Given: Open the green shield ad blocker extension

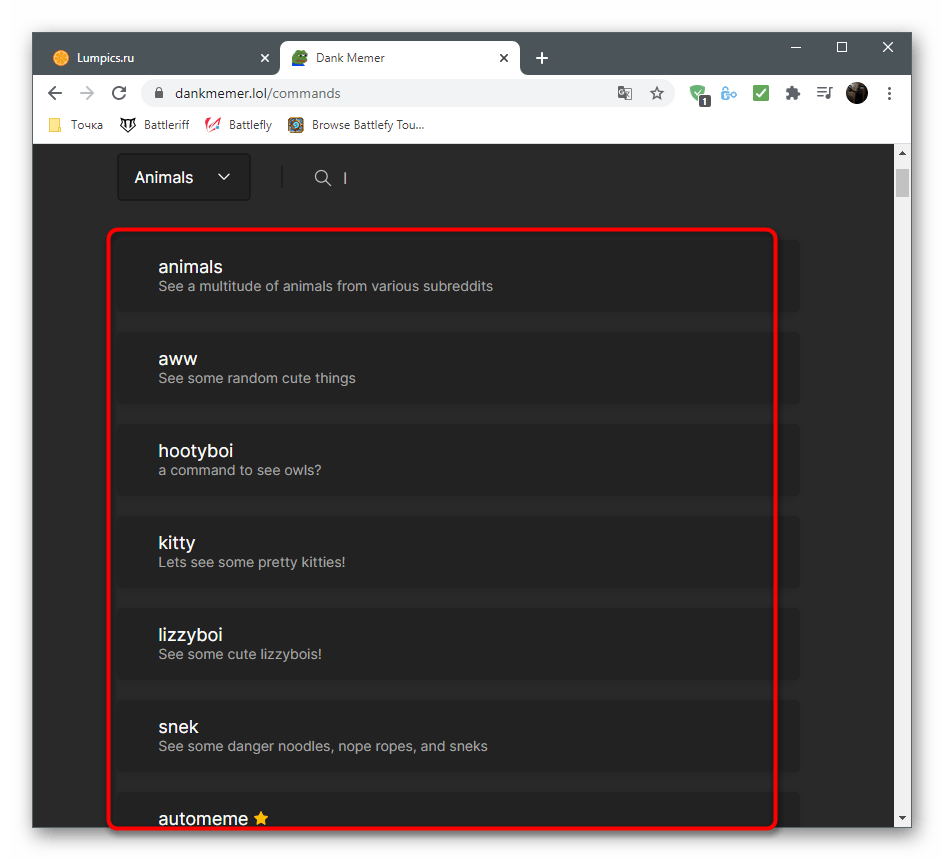Looking at the screenshot, I should (x=698, y=93).
